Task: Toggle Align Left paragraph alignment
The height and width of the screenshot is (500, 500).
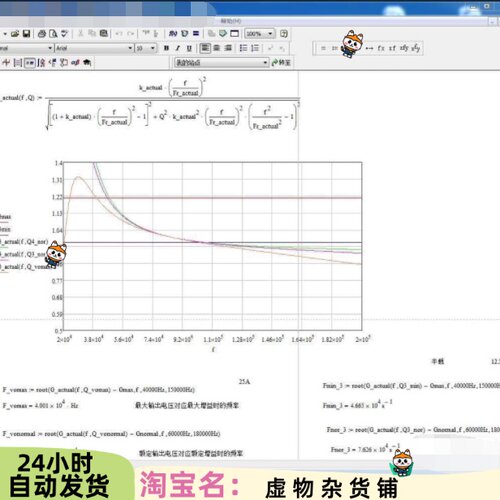Action: click(205, 48)
